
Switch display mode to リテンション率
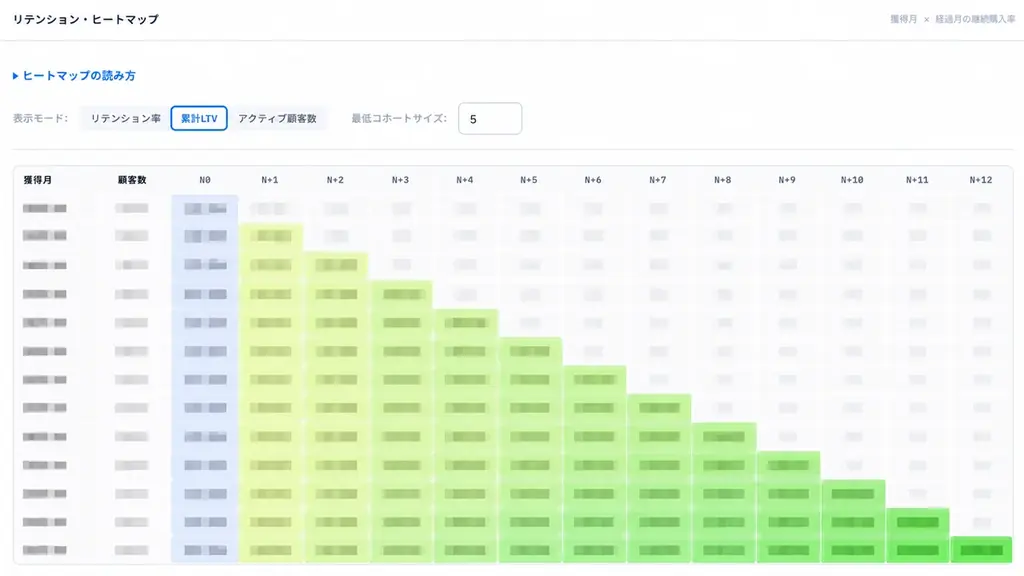pyautogui.click(x=125, y=118)
